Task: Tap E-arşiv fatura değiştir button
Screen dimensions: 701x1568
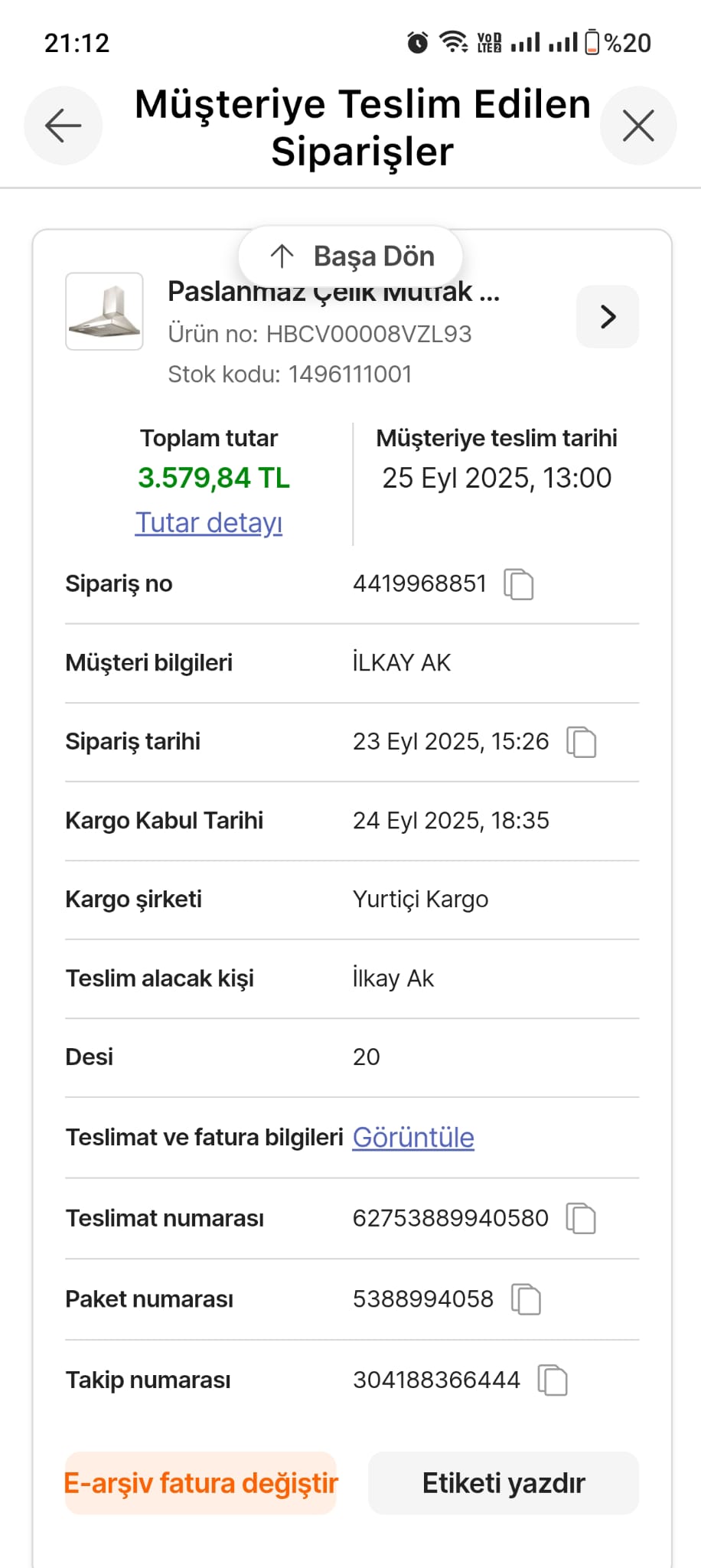Action: (201, 1483)
